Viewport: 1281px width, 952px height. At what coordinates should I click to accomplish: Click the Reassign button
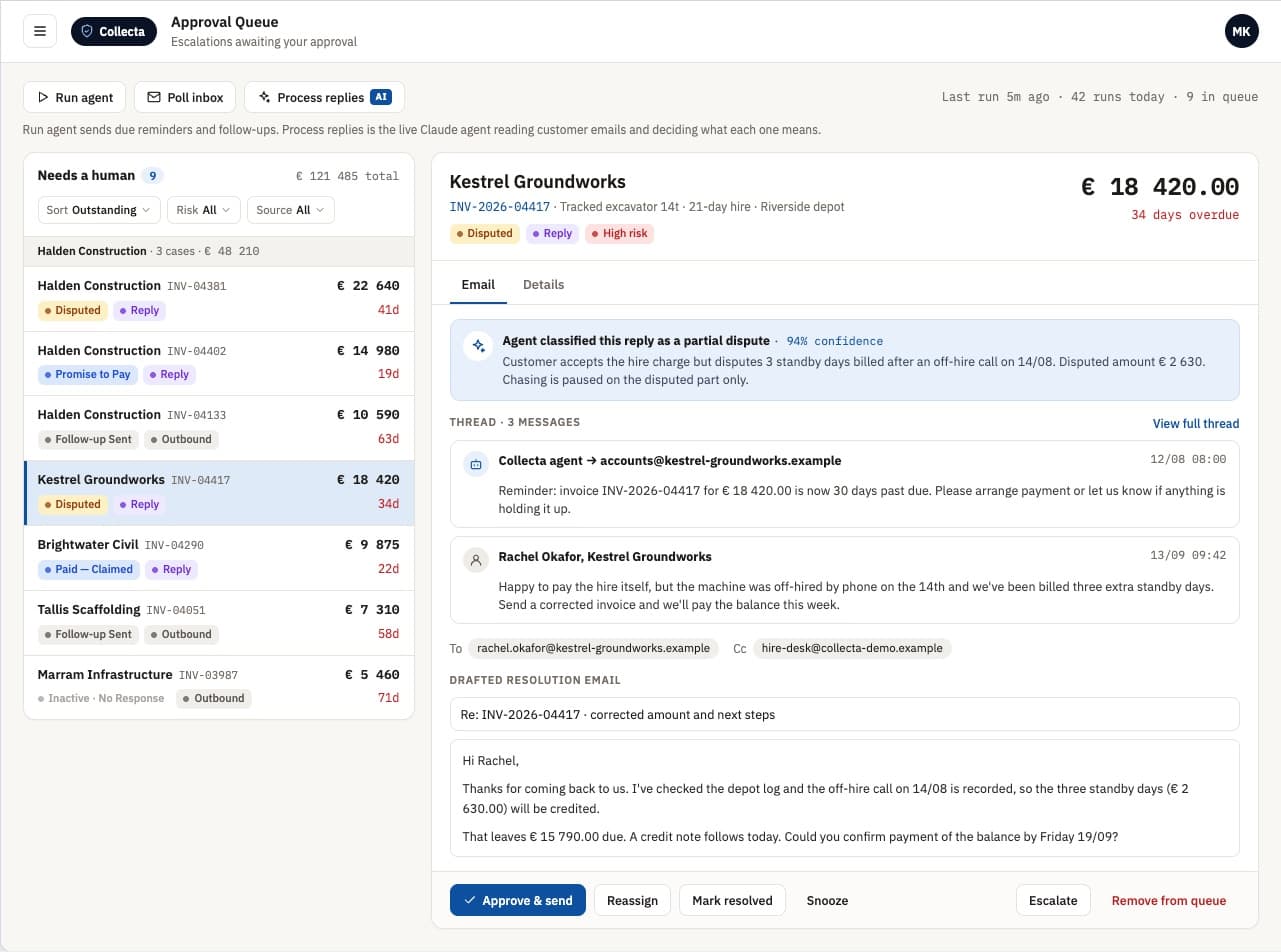(632, 900)
